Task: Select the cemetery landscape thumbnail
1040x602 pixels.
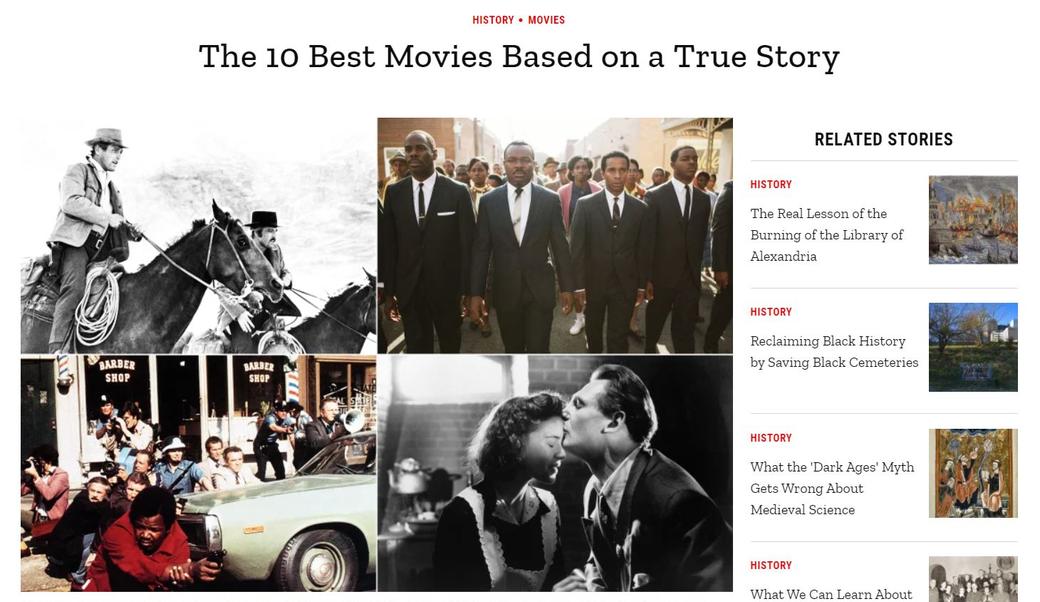Action: tap(973, 347)
